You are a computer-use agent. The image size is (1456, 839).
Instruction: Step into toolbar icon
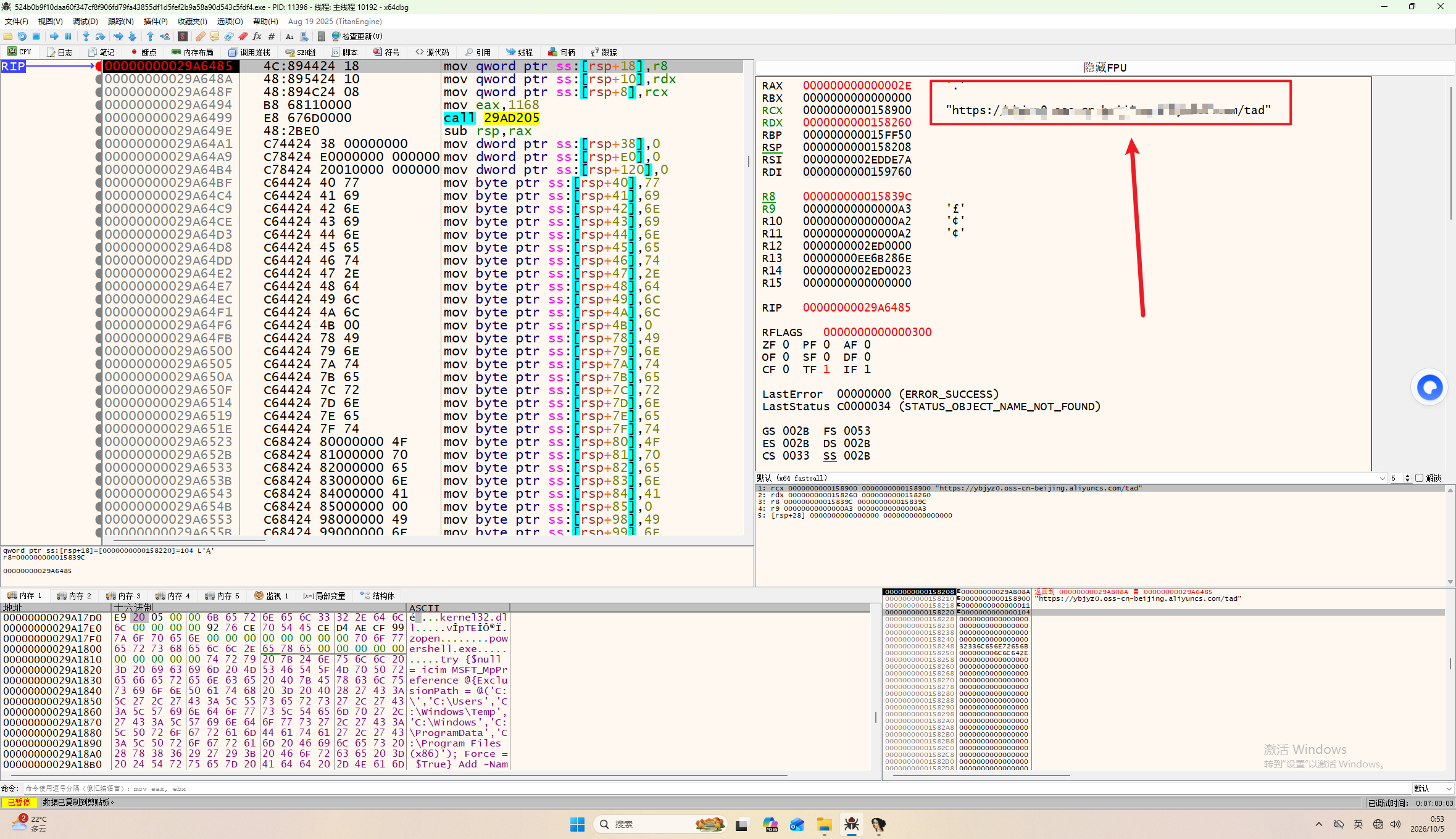tap(86, 36)
